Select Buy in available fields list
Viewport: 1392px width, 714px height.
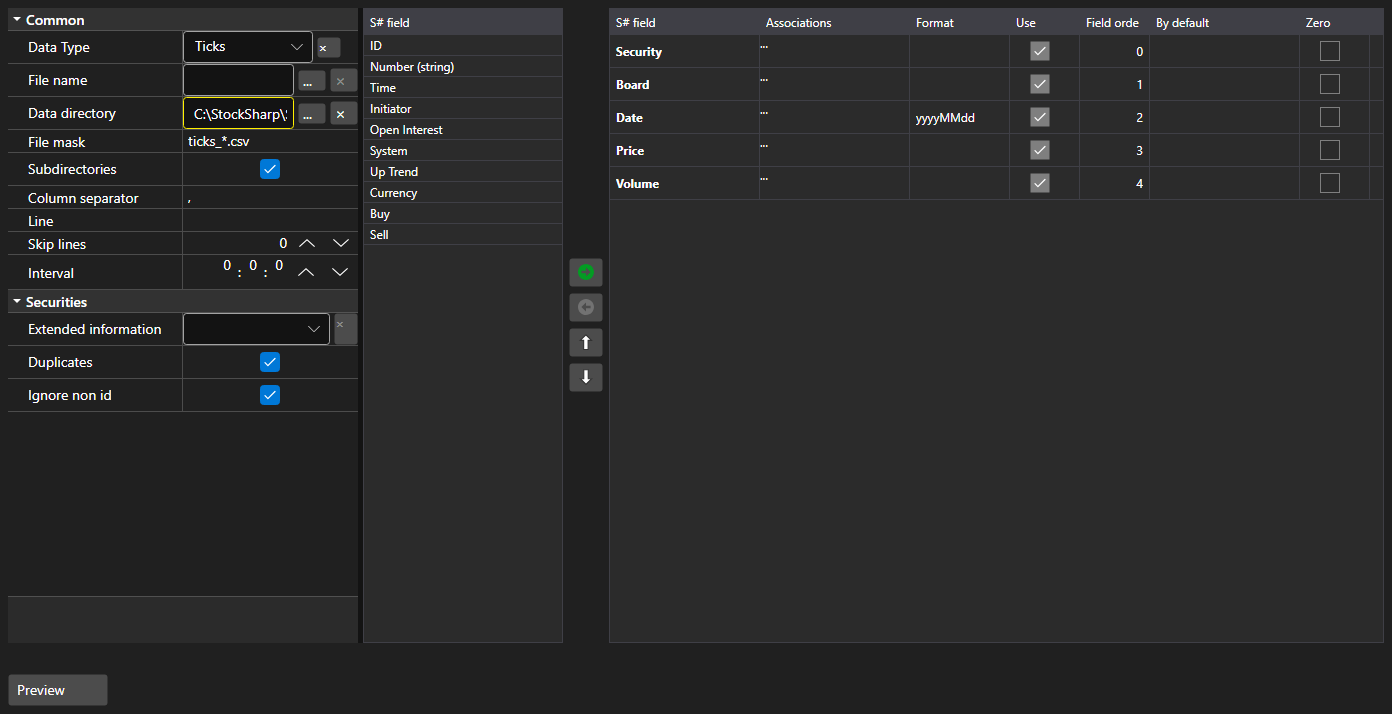(x=463, y=213)
